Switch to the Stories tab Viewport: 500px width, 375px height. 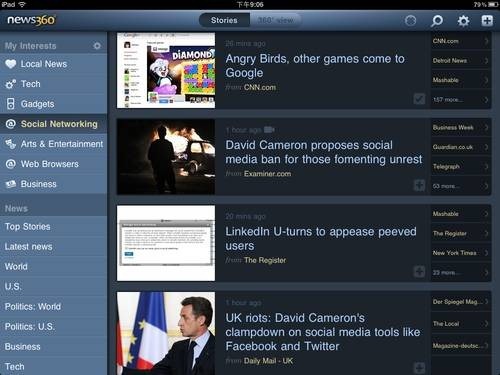[224, 20]
